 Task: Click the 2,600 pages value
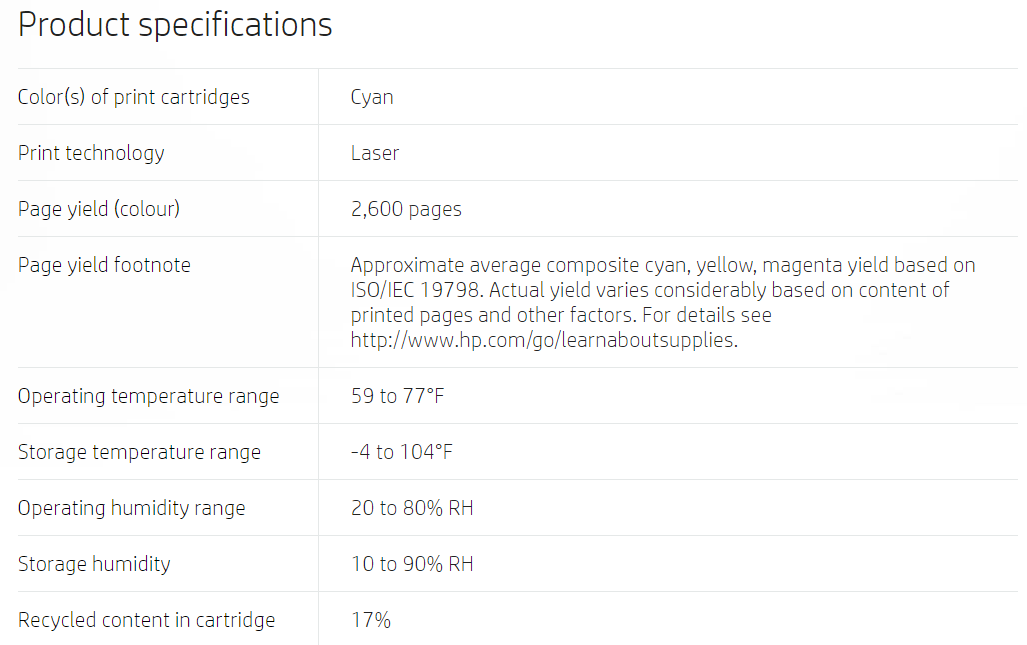pos(406,209)
